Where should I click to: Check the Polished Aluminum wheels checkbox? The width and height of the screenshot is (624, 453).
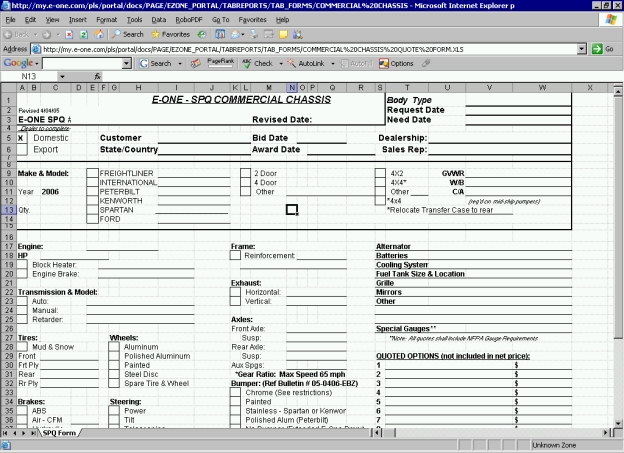[114, 356]
